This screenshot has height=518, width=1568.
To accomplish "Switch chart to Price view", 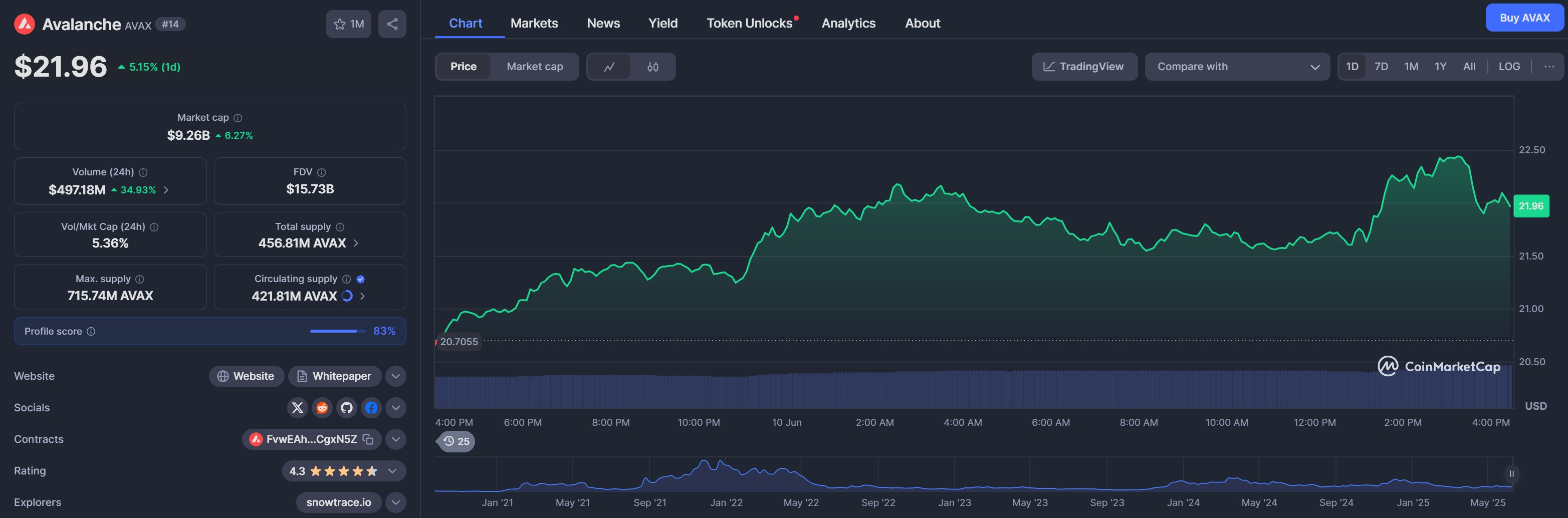I will coord(463,67).
